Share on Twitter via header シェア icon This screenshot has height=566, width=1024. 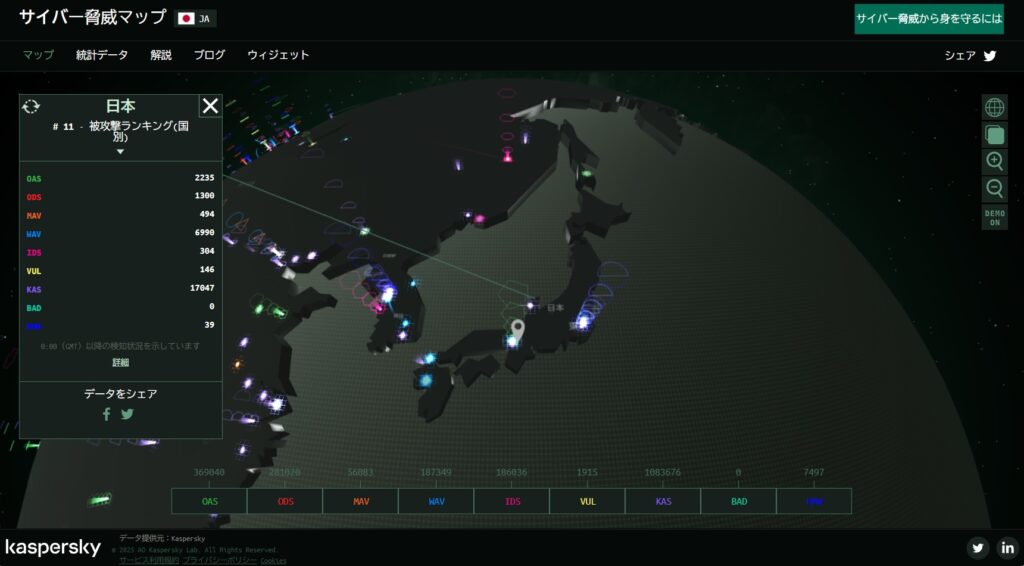pos(990,56)
